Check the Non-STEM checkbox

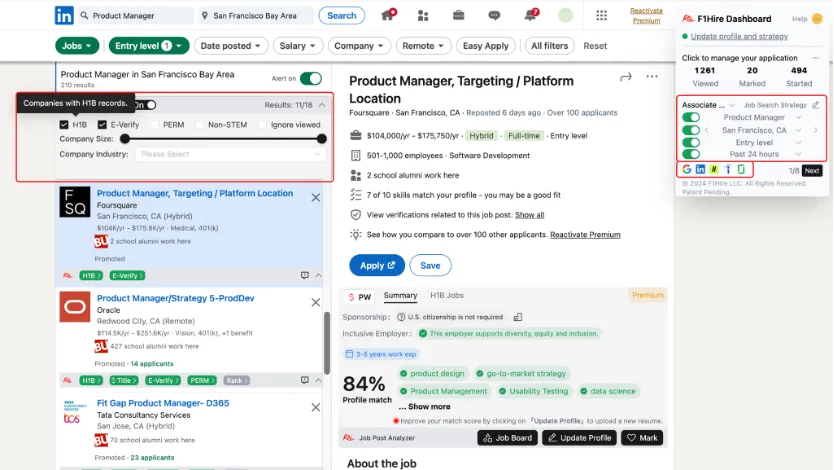199,124
